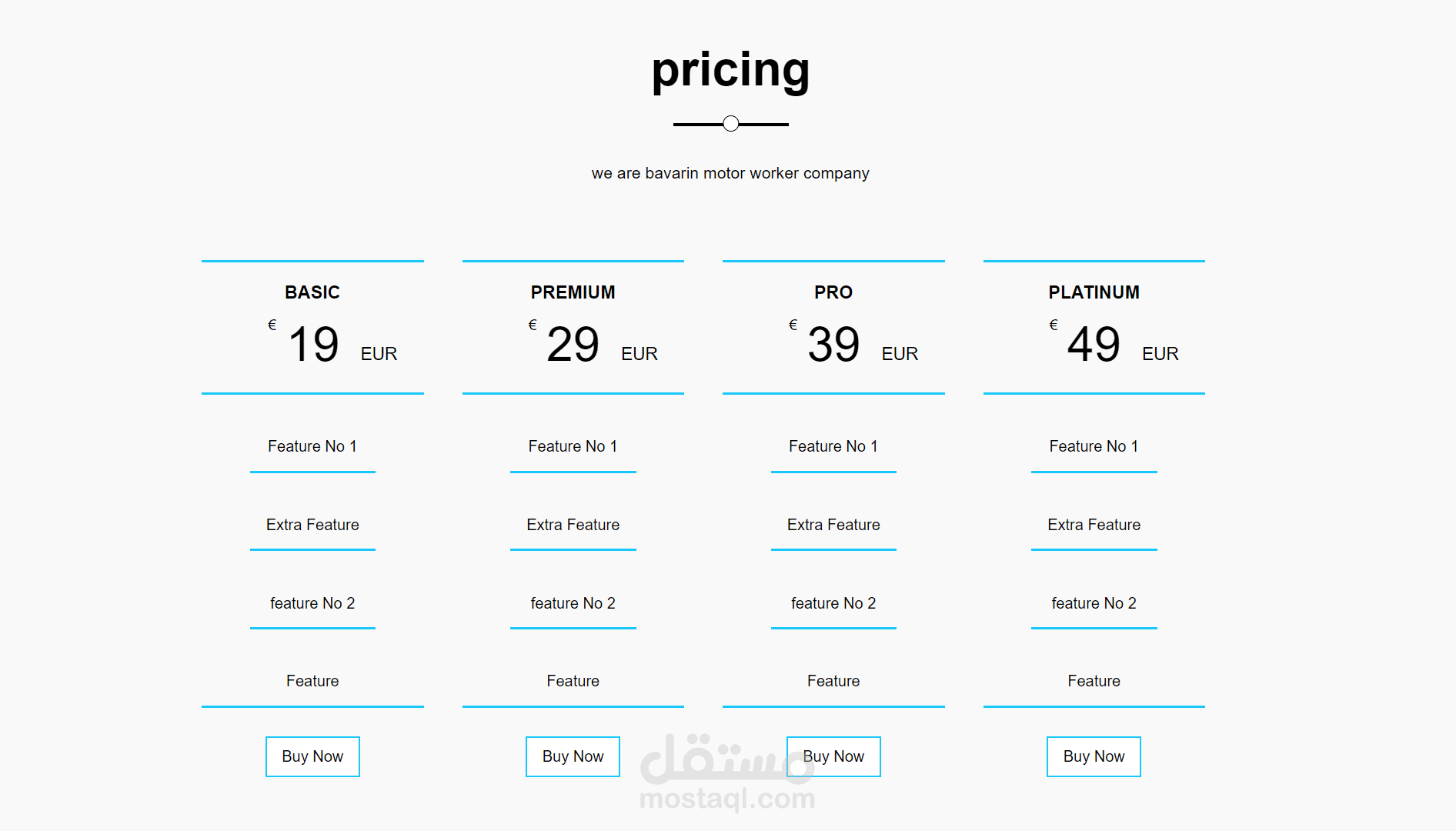Screen dimensions: 1456x831
Task: Click feature No 2 in the Pro column
Action: tap(833, 603)
